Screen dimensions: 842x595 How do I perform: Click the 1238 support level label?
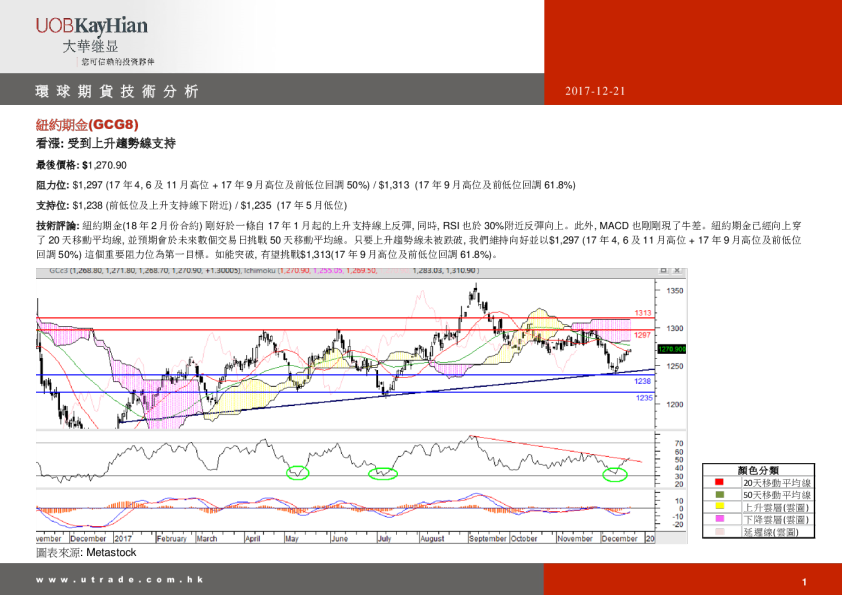point(643,381)
